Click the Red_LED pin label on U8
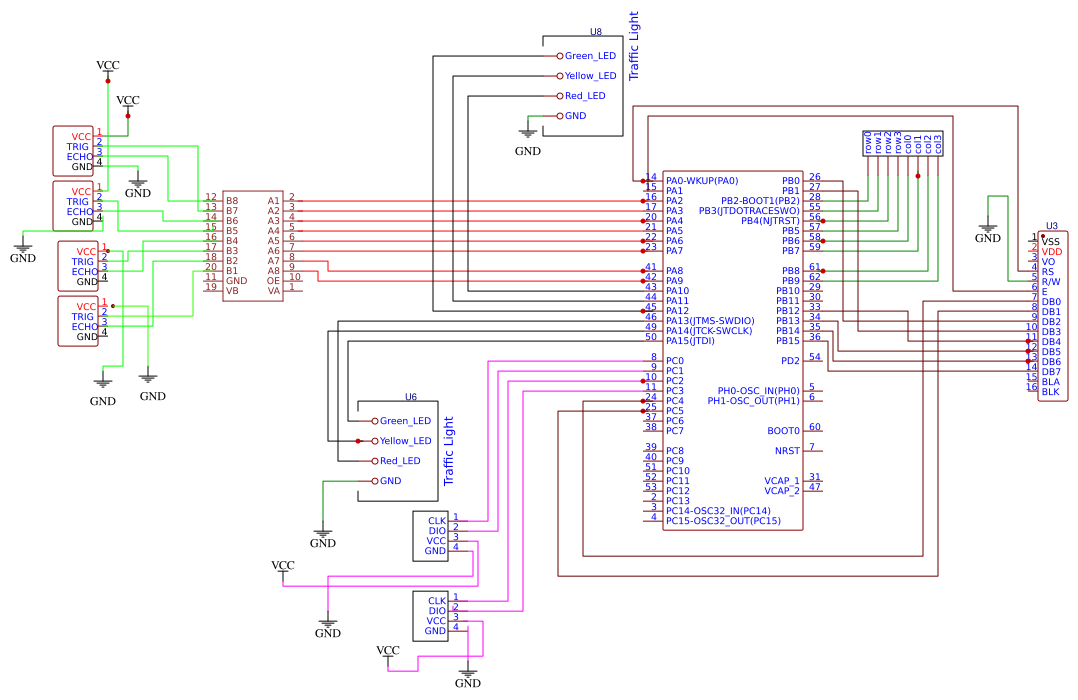1078x700 pixels. click(585, 96)
